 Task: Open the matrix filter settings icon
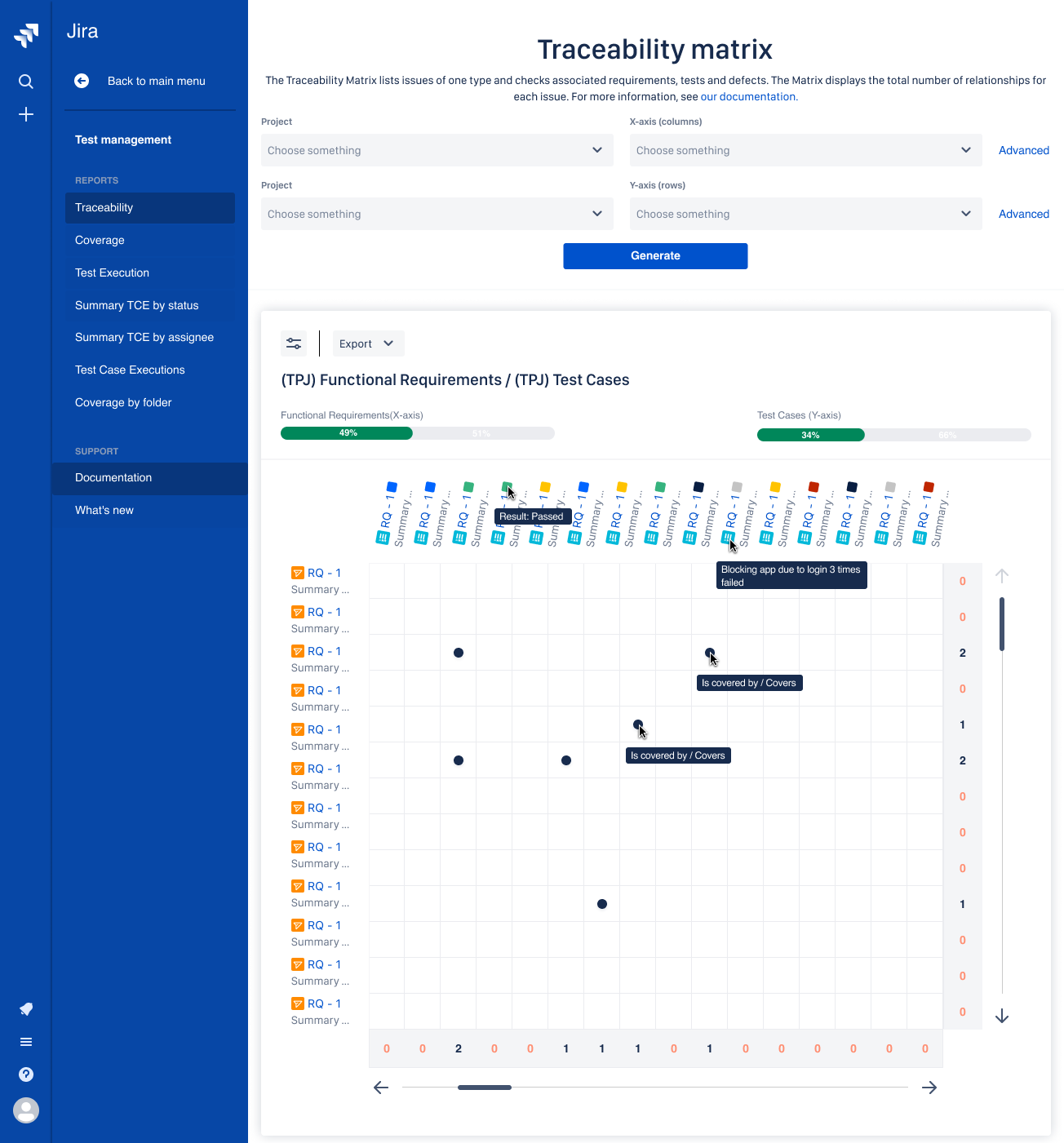pos(294,343)
